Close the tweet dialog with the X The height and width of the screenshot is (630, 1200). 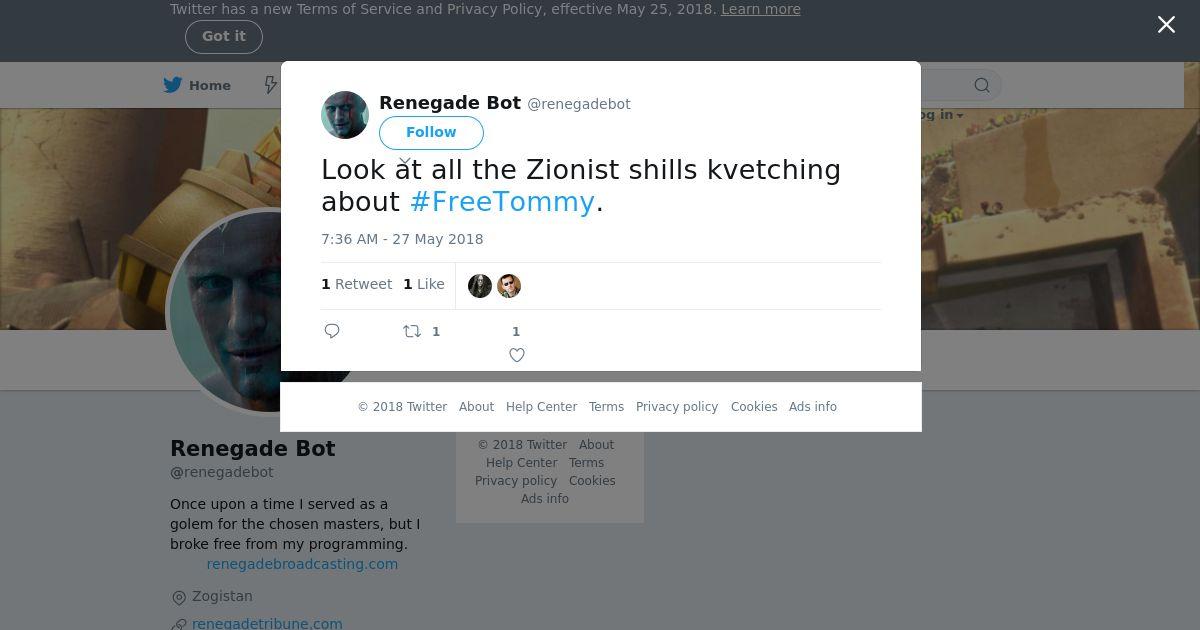coord(1166,25)
